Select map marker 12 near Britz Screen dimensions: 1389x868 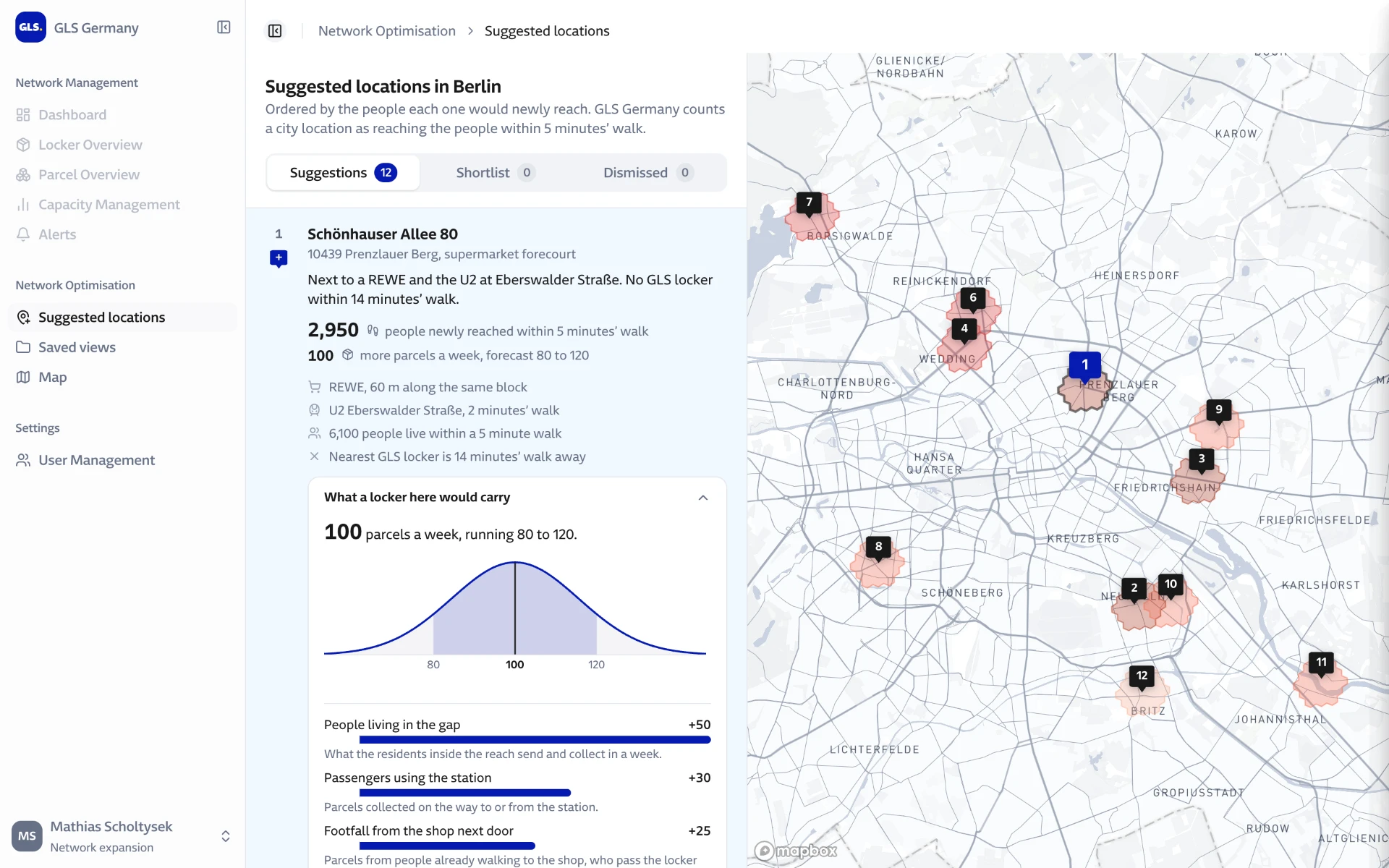1142,676
